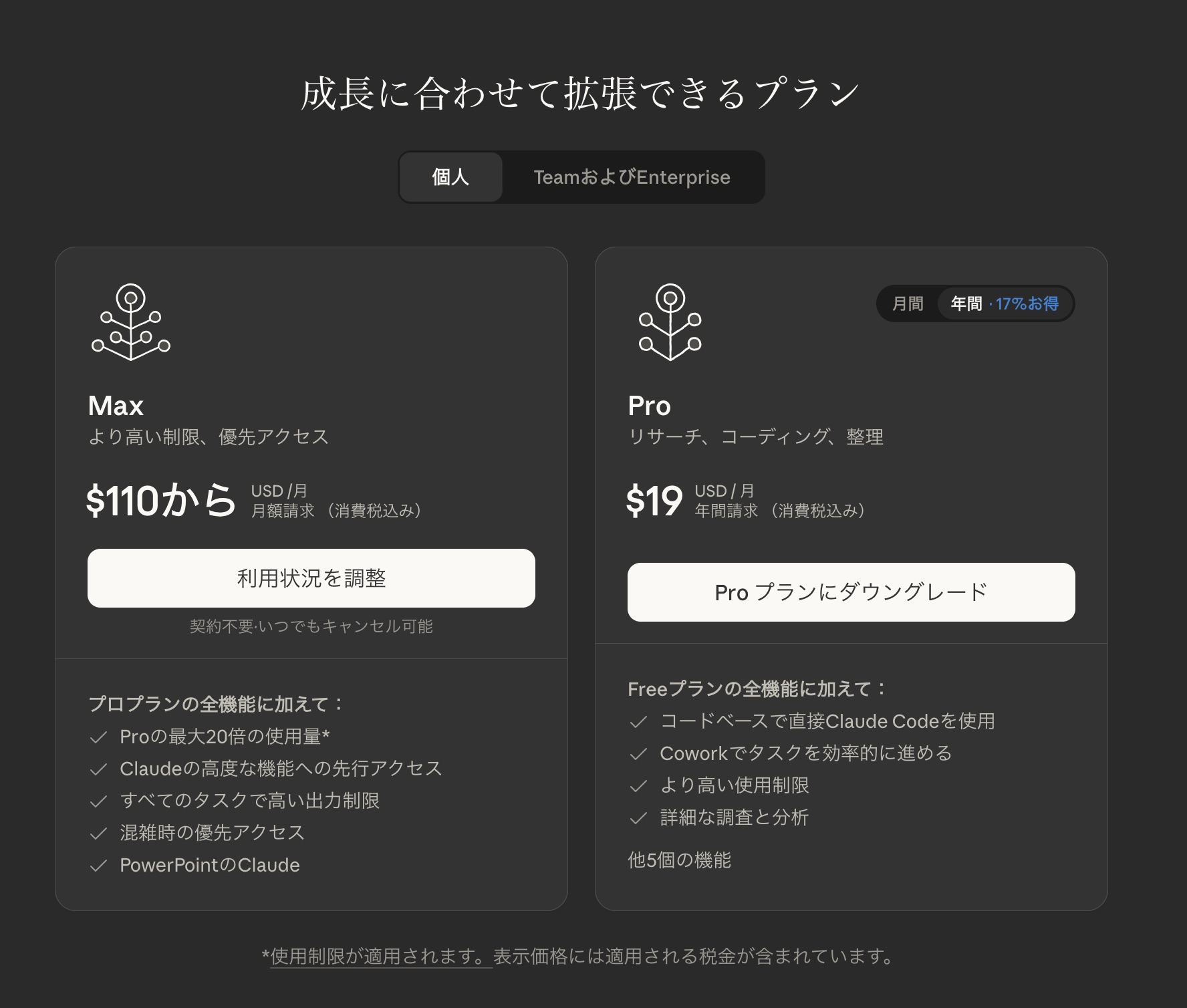The width and height of the screenshot is (1187, 1008).
Task: Click the Max plan title
Action: 116,406
